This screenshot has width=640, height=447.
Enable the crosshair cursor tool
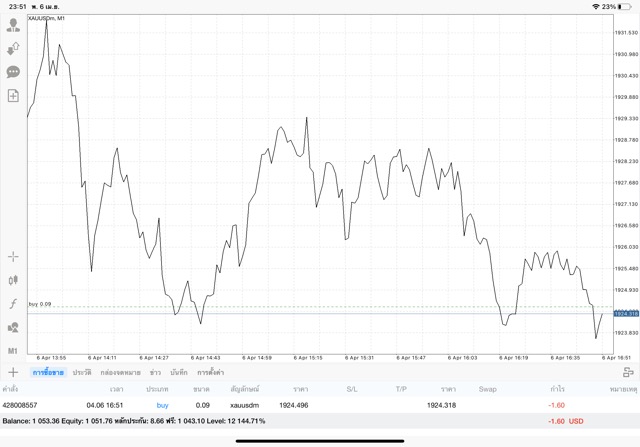pyautogui.click(x=13, y=257)
